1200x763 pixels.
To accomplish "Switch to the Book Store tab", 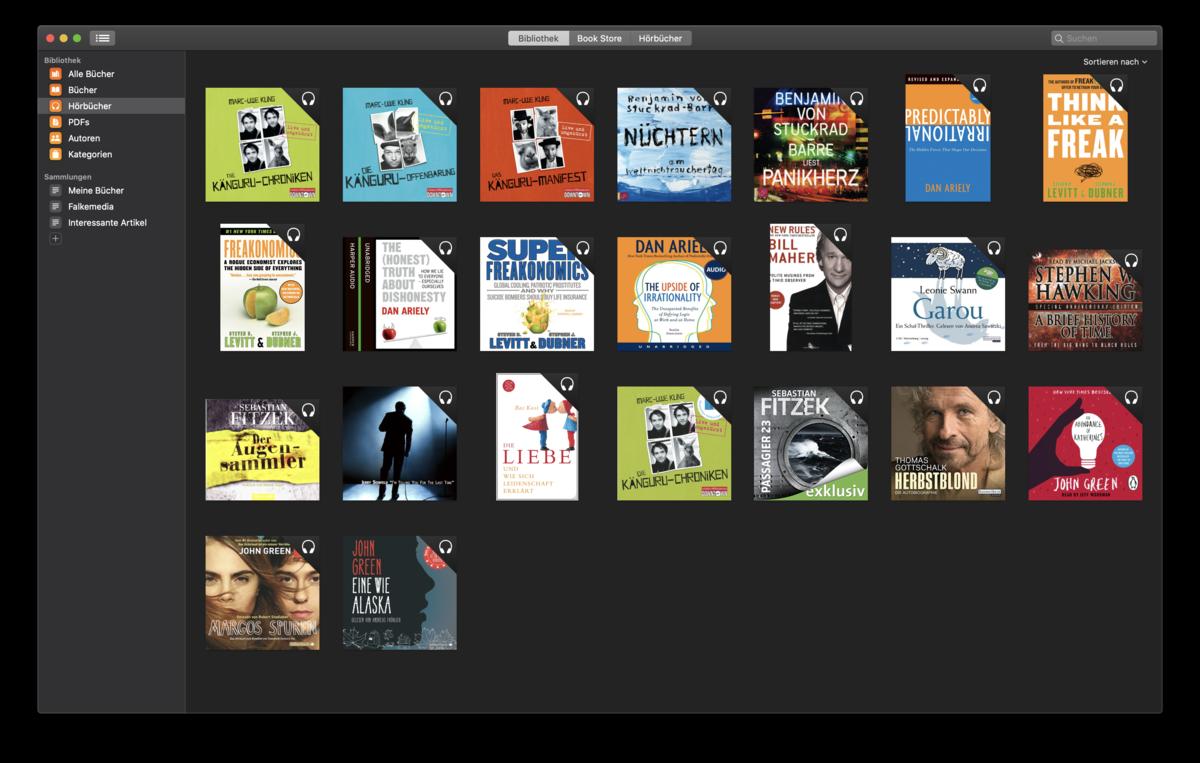I will pyautogui.click(x=599, y=38).
